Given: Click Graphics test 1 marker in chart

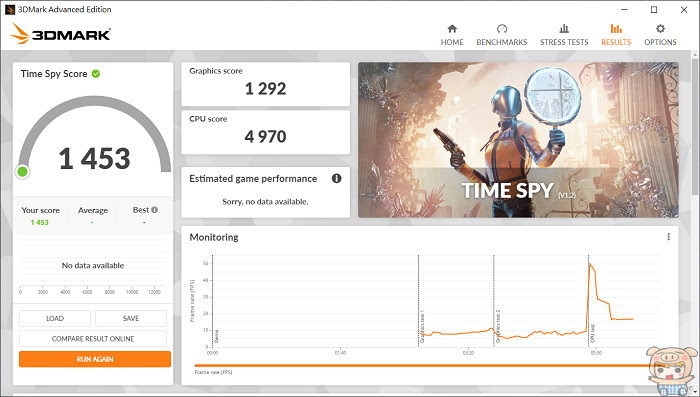Looking at the screenshot, I should (422, 327).
